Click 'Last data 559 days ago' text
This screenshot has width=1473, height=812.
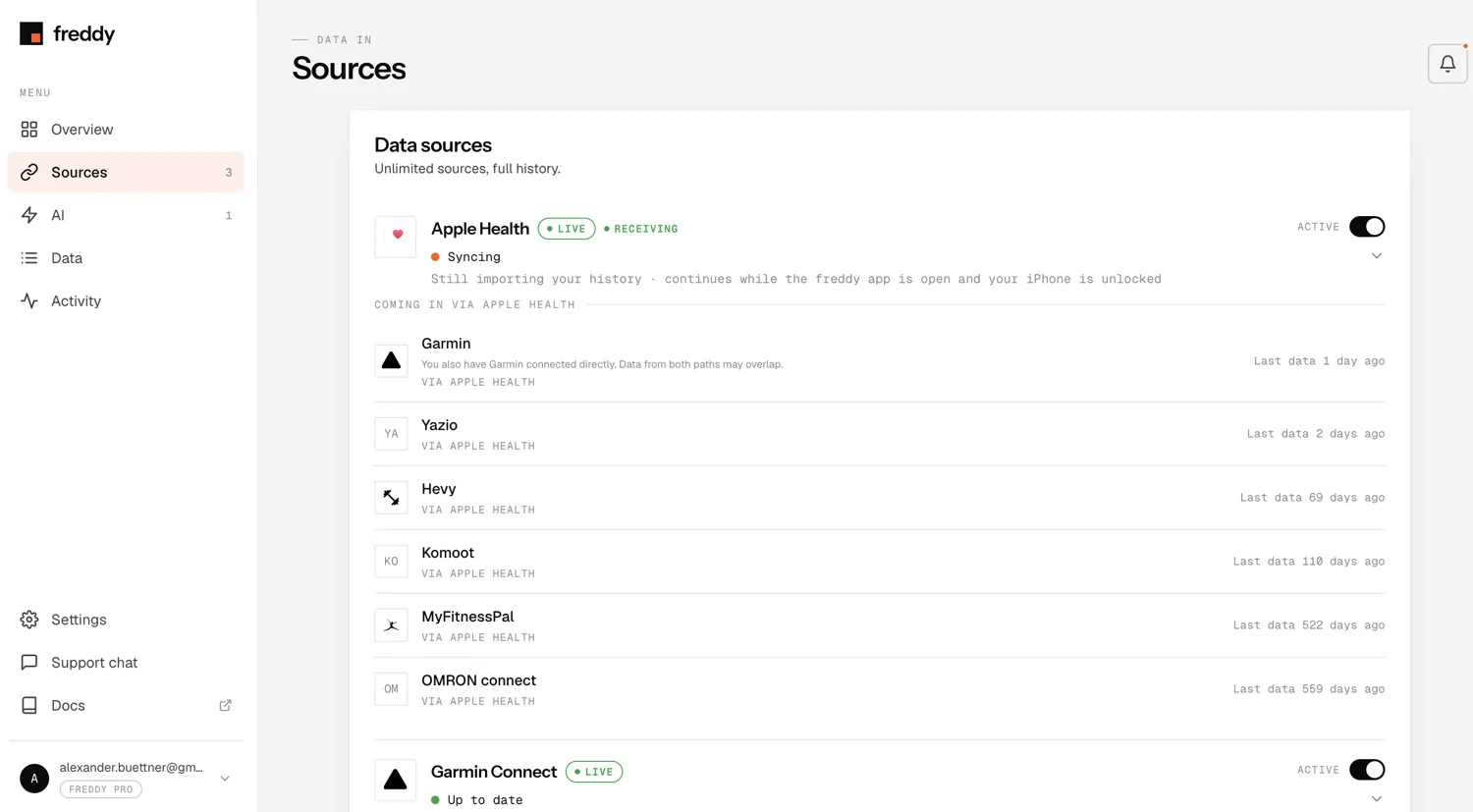(x=1309, y=689)
